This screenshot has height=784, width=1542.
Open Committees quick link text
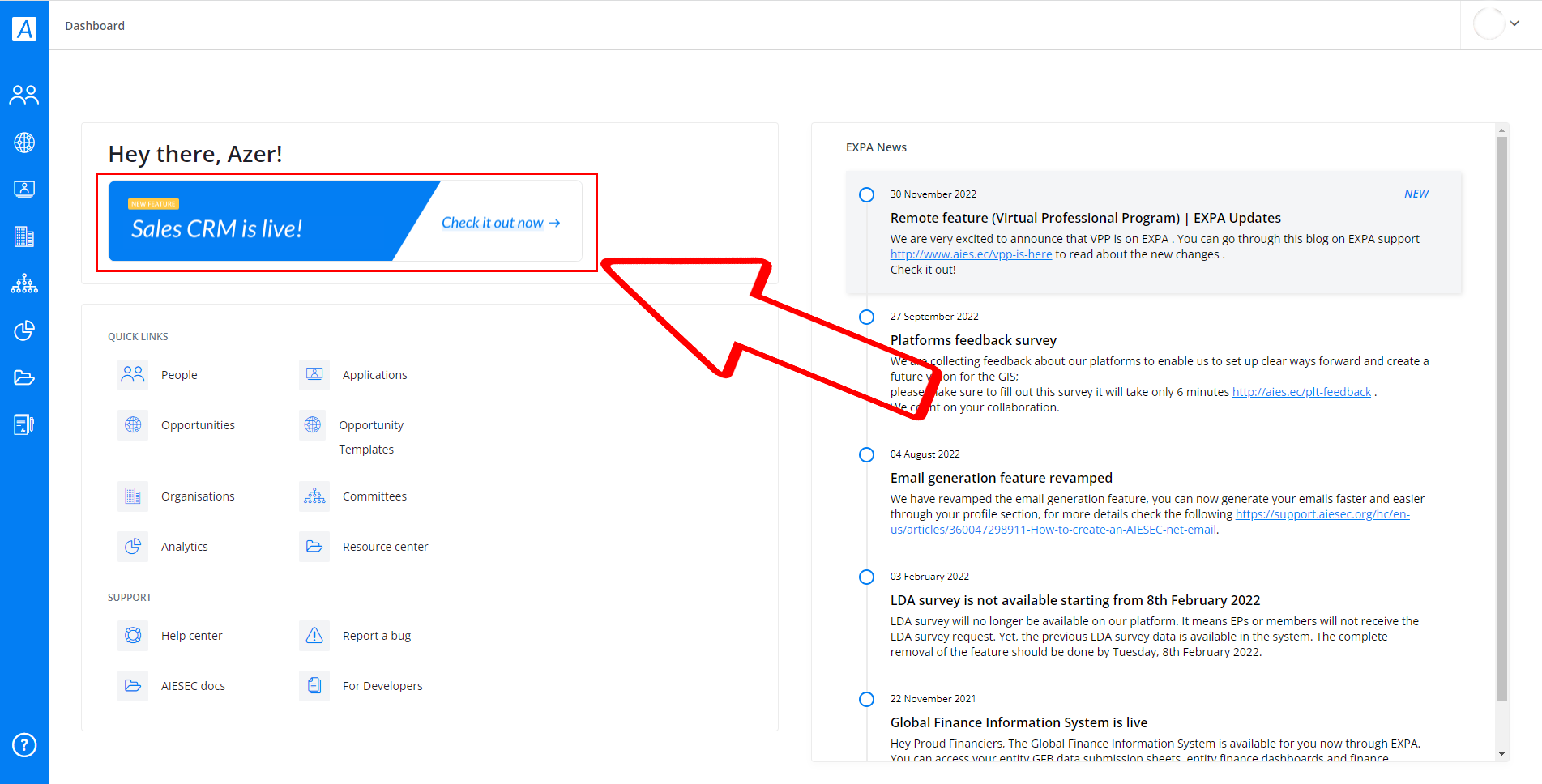point(375,496)
